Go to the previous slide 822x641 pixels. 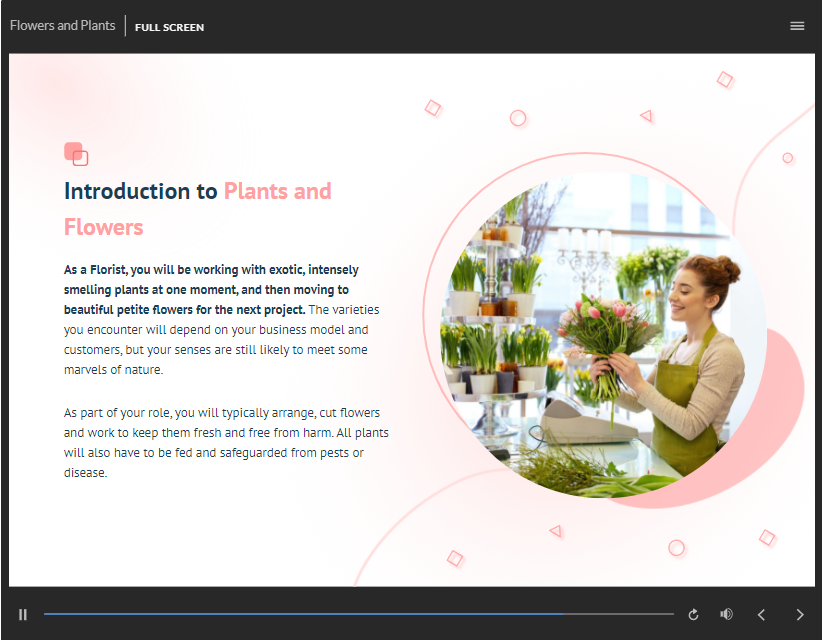761,614
